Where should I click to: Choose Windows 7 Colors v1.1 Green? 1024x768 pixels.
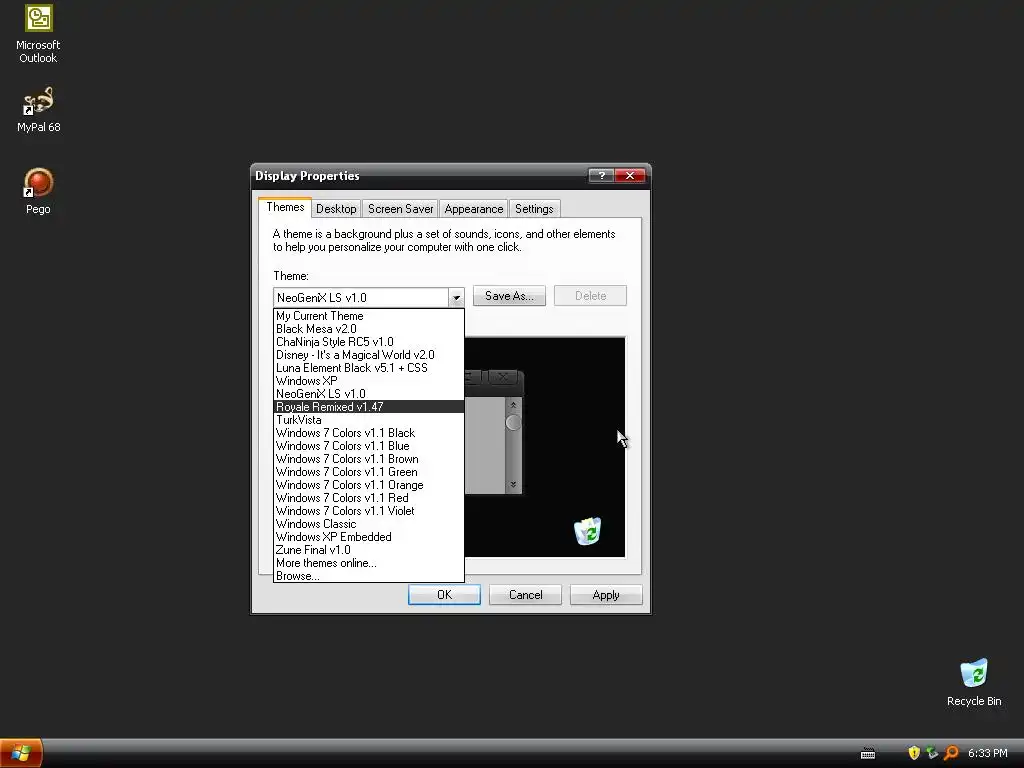point(368,472)
